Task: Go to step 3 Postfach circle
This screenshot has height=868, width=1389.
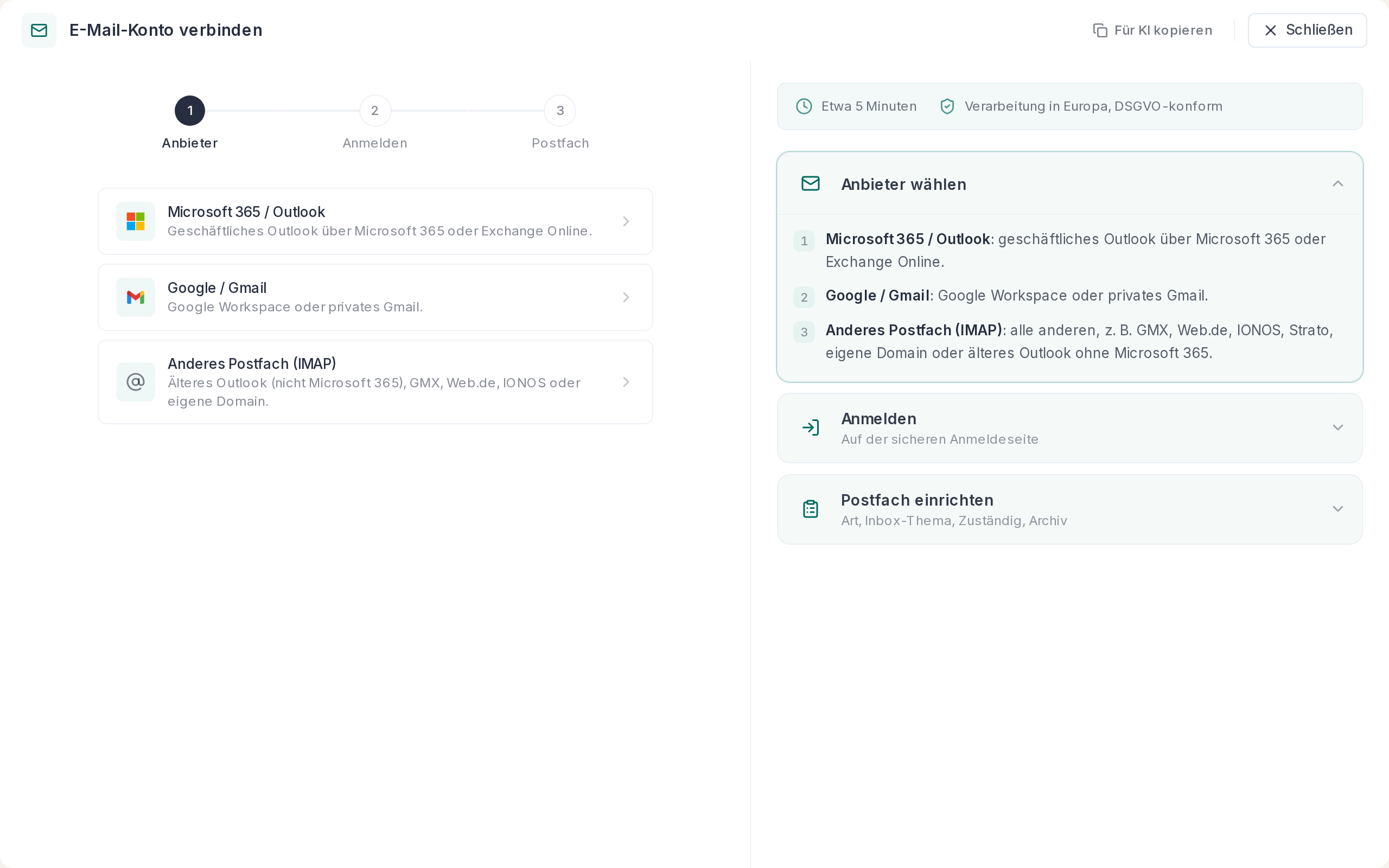Action: (560, 111)
